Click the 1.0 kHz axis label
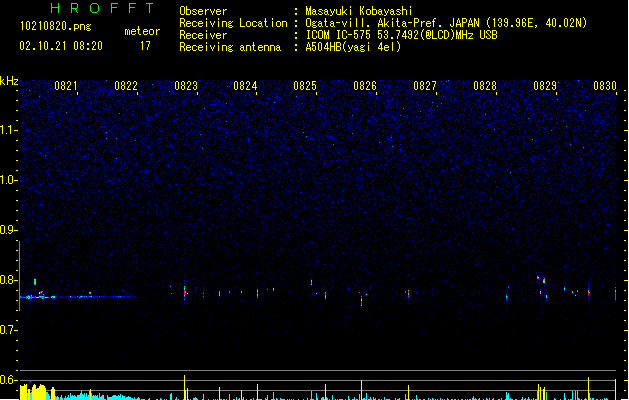 8,180
